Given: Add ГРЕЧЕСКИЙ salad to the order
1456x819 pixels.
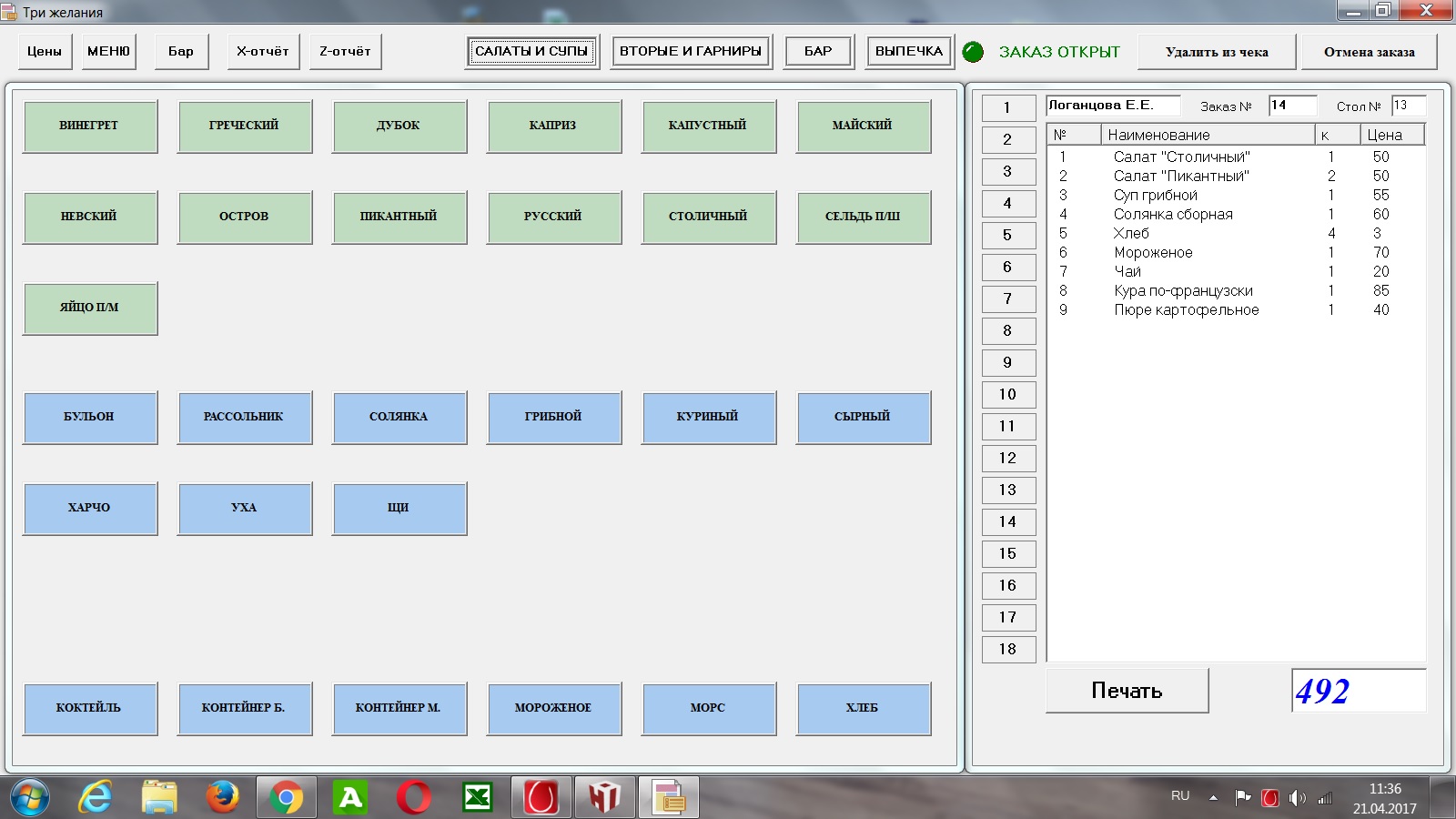Looking at the screenshot, I should click(x=244, y=126).
